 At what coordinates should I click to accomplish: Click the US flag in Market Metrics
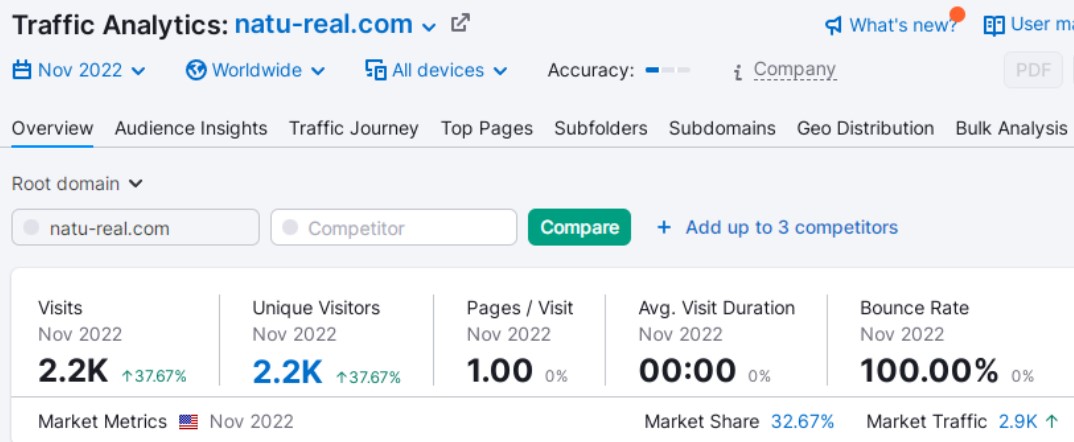click(x=188, y=421)
